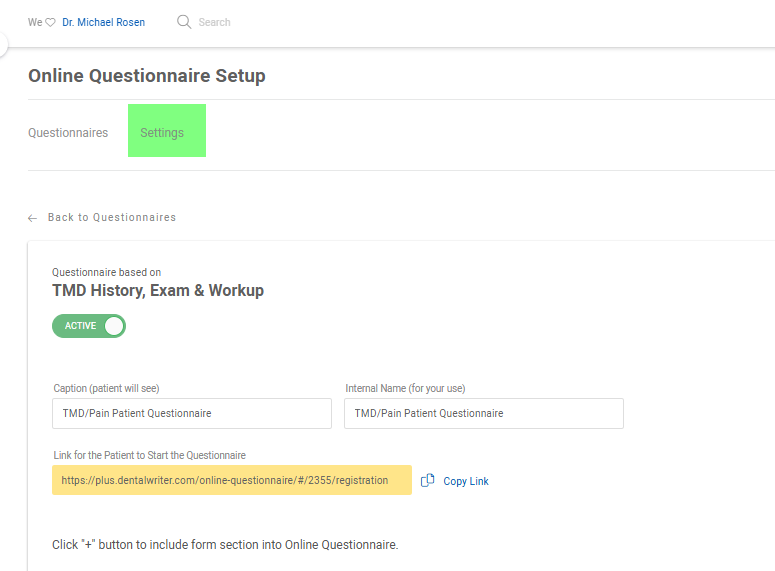This screenshot has height=571, width=775.
Task: Click the back arrow icon
Action: pyautogui.click(x=33, y=218)
